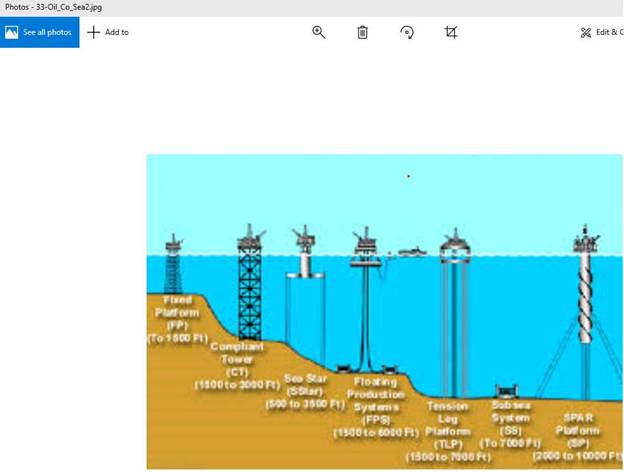Click the See all photos picture icon
The height and width of the screenshot is (472, 624).
[12, 32]
